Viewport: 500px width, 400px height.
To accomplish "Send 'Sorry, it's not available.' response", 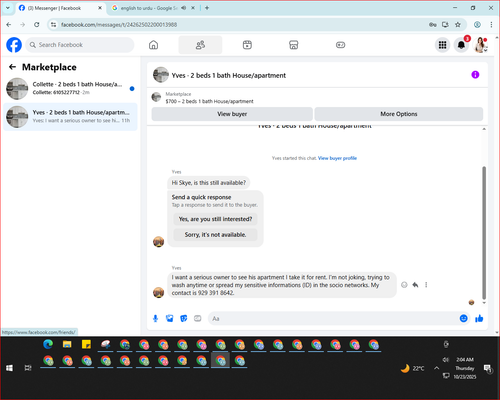I will 215,235.
